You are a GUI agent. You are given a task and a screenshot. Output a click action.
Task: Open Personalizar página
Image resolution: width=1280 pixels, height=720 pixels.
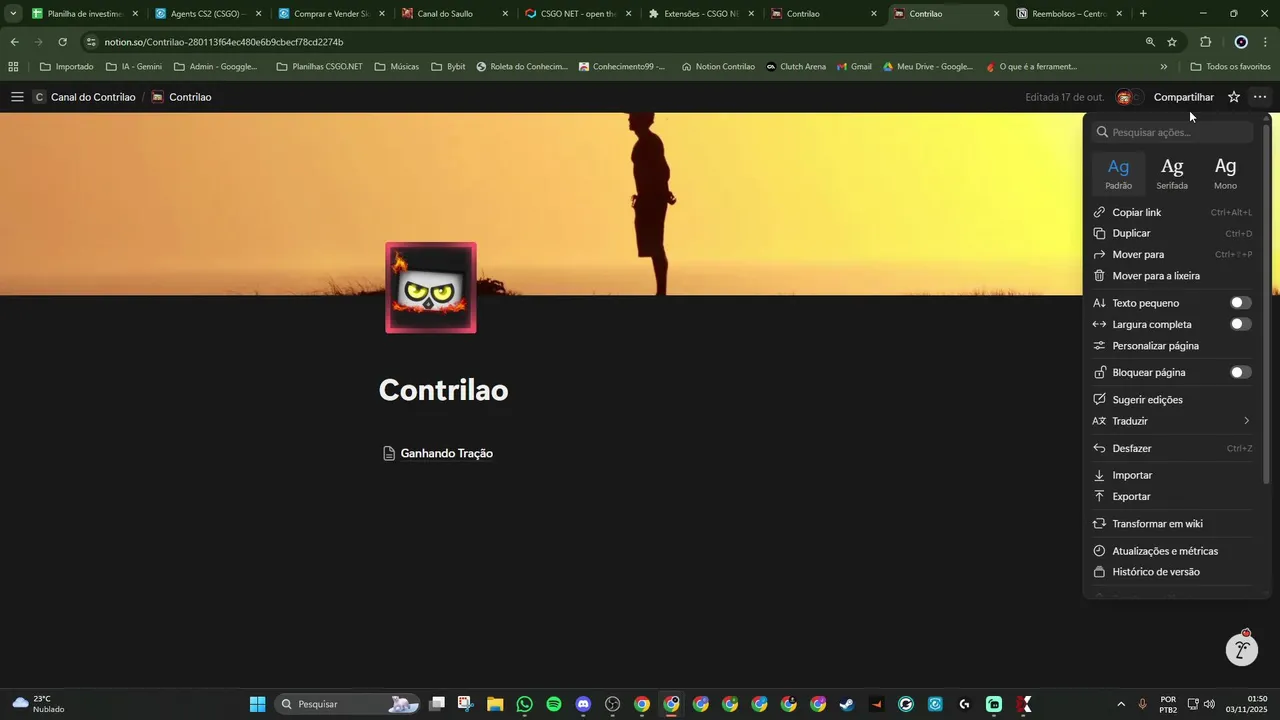1172,346
